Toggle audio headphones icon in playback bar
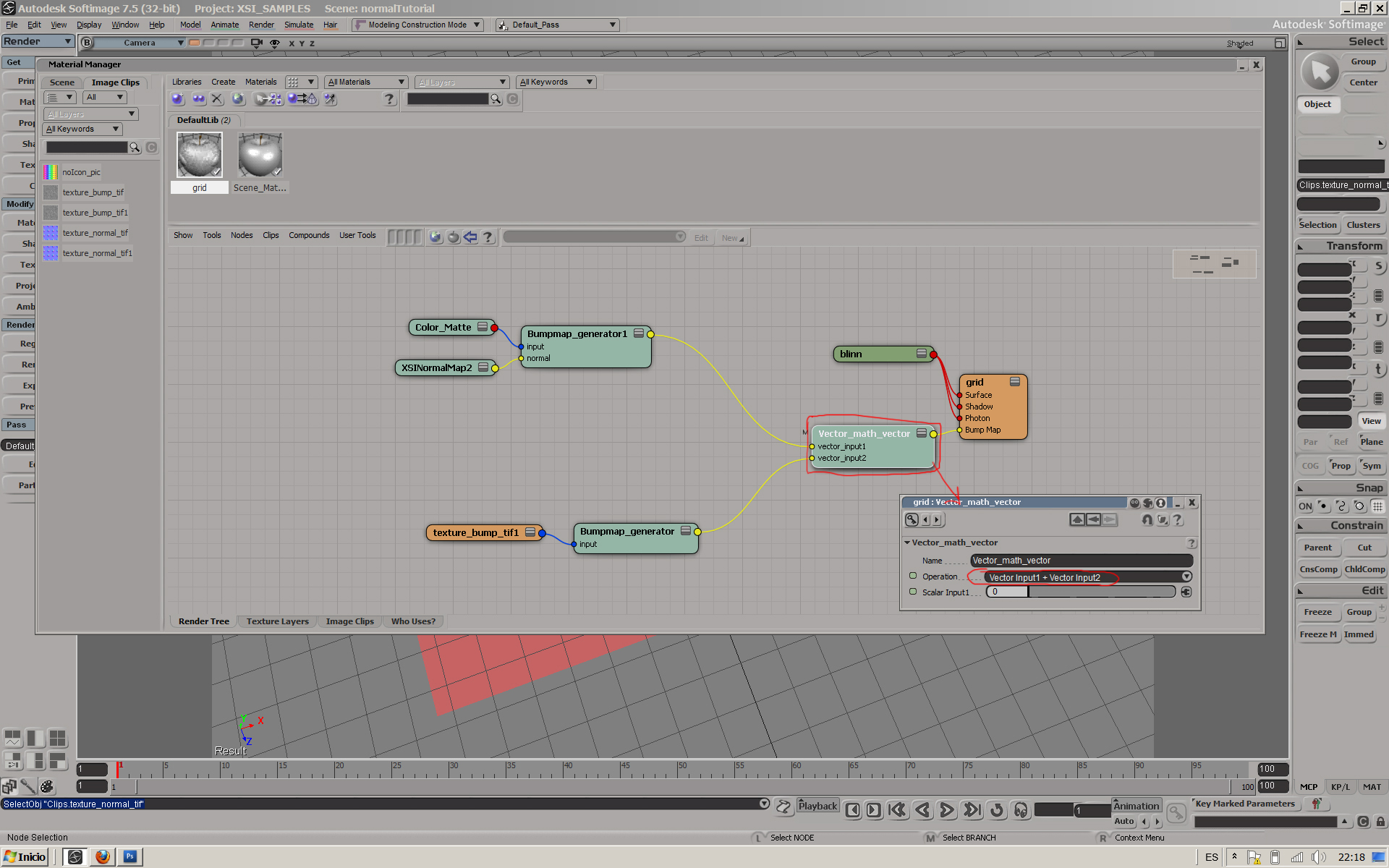The height and width of the screenshot is (868, 1389). (1021, 810)
